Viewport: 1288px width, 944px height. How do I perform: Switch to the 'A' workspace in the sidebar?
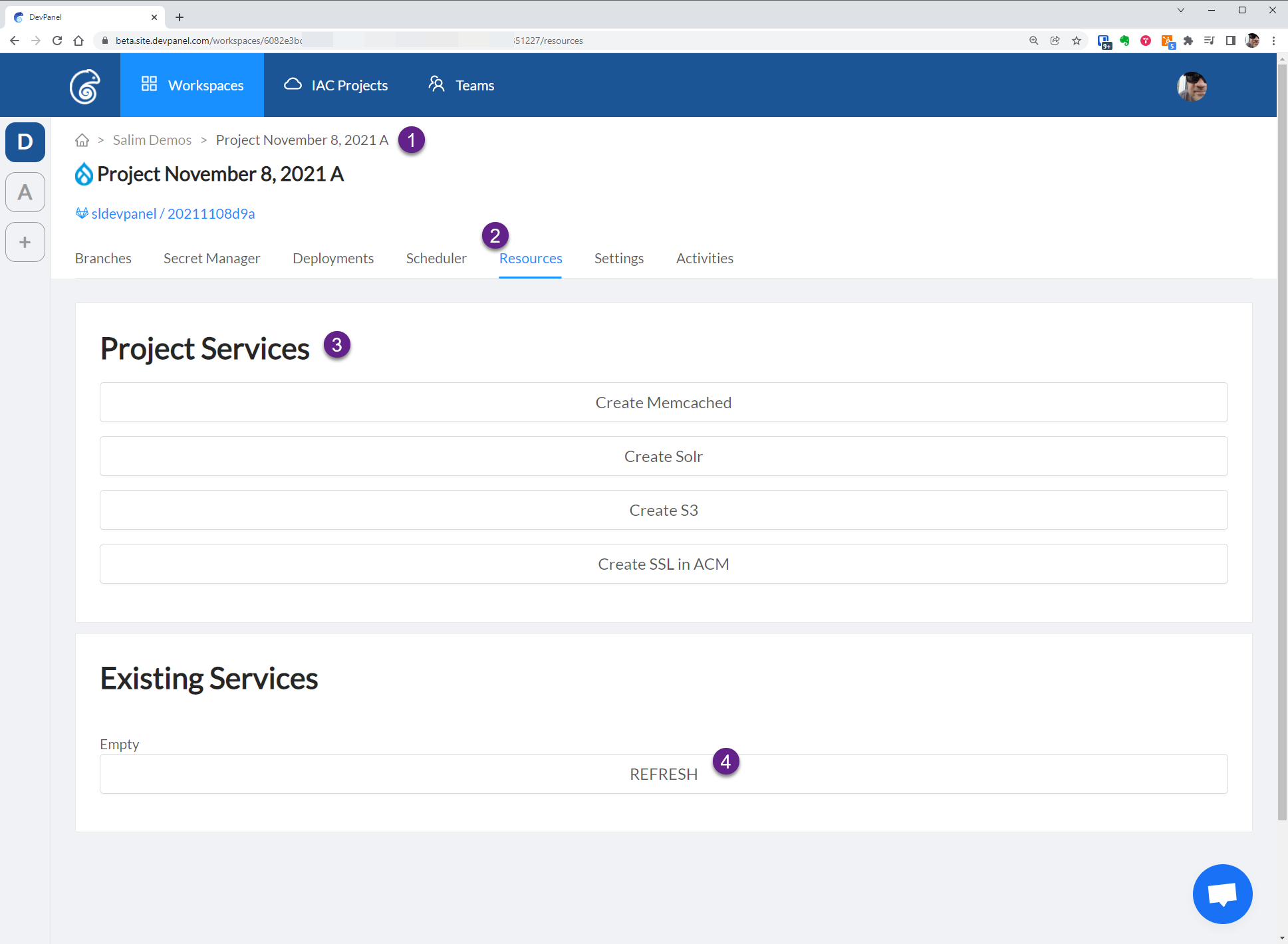[25, 192]
